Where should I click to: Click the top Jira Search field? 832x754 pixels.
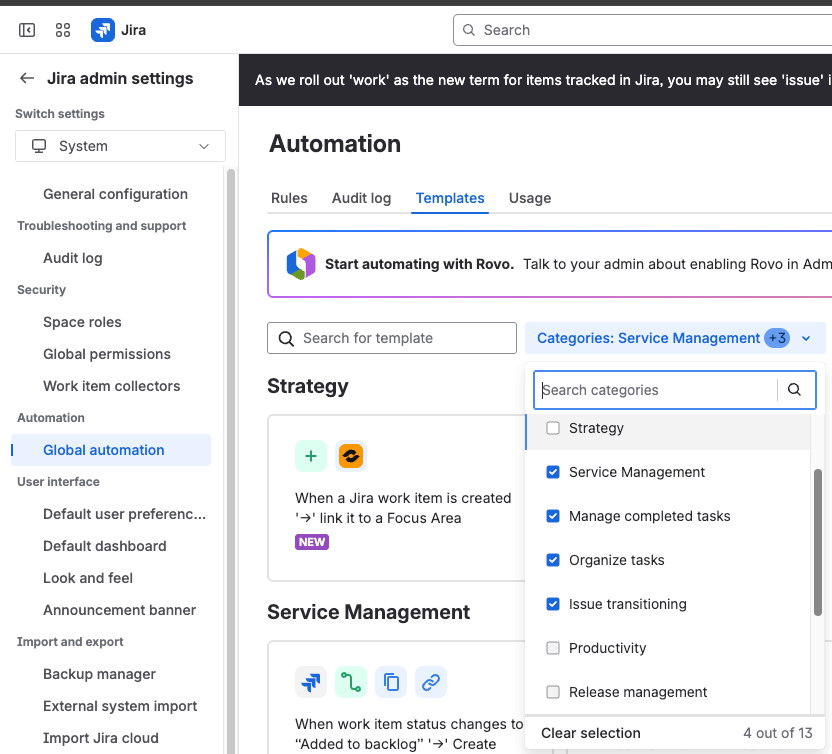642,30
